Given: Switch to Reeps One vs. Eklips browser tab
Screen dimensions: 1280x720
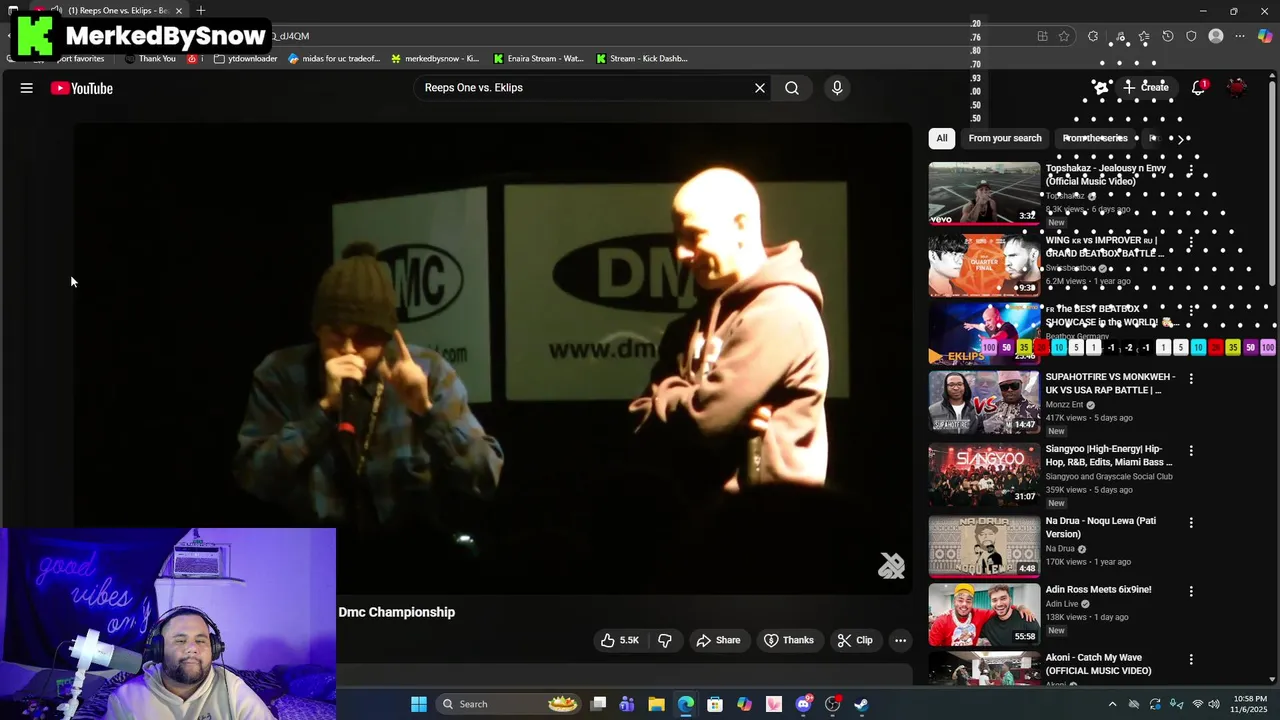Looking at the screenshot, I should (x=110, y=10).
